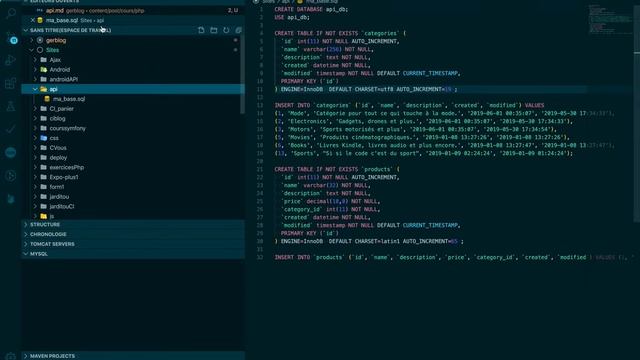Open the flask Testing view
The width and height of the screenshot is (640, 360).
tap(11, 106)
